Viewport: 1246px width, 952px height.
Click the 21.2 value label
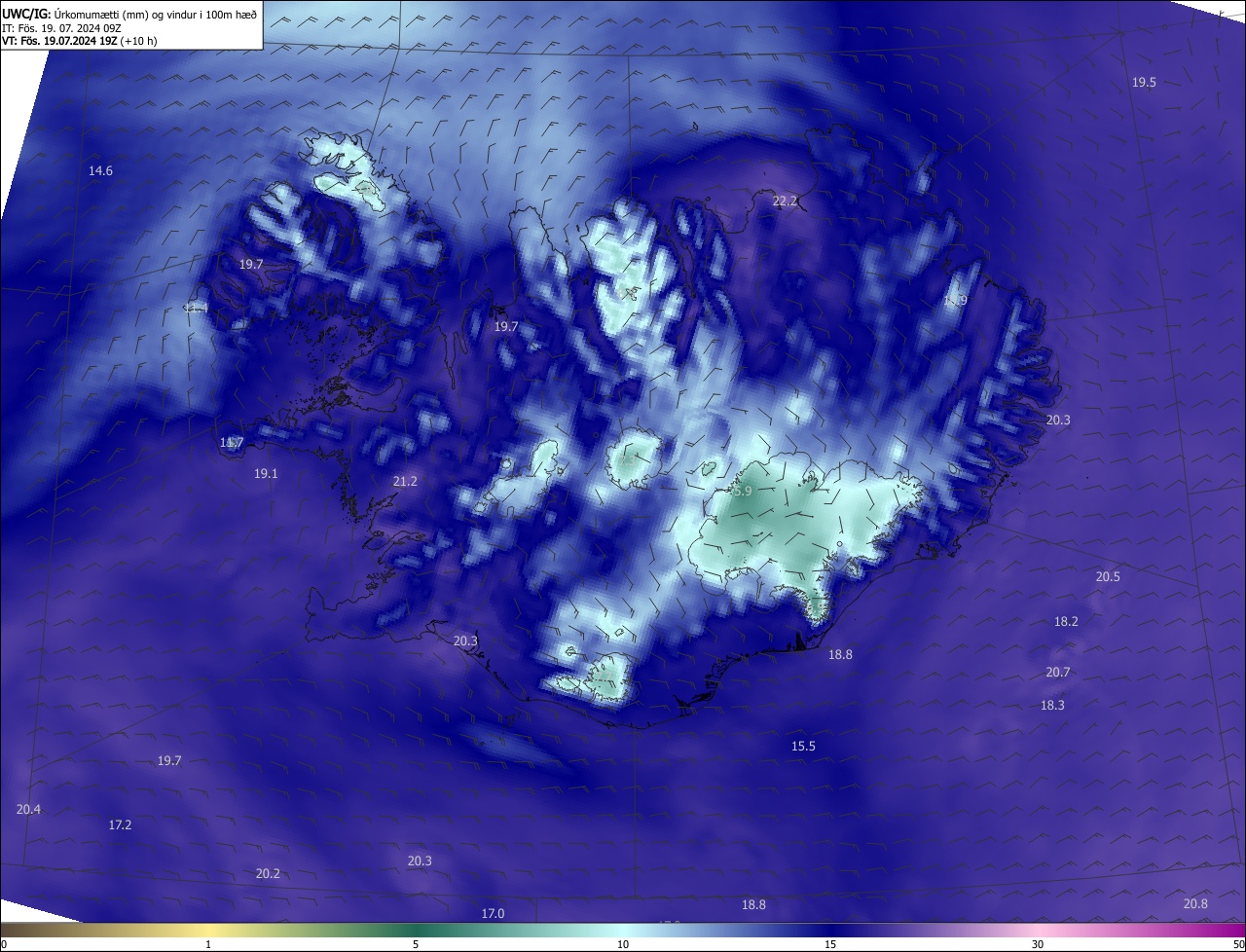click(405, 482)
